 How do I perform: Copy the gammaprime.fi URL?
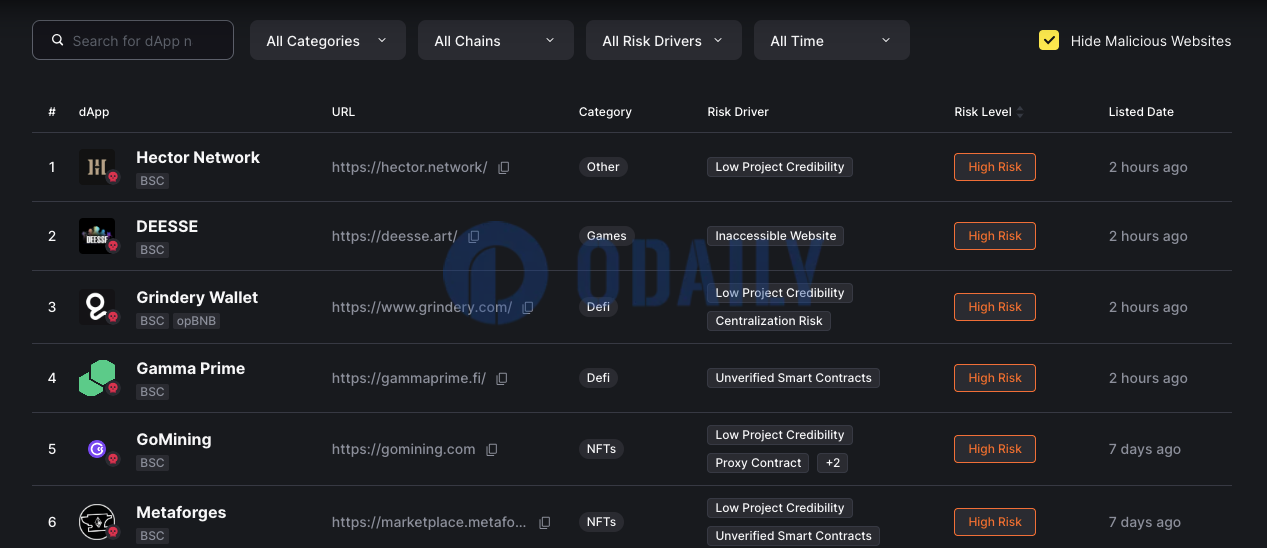(502, 378)
